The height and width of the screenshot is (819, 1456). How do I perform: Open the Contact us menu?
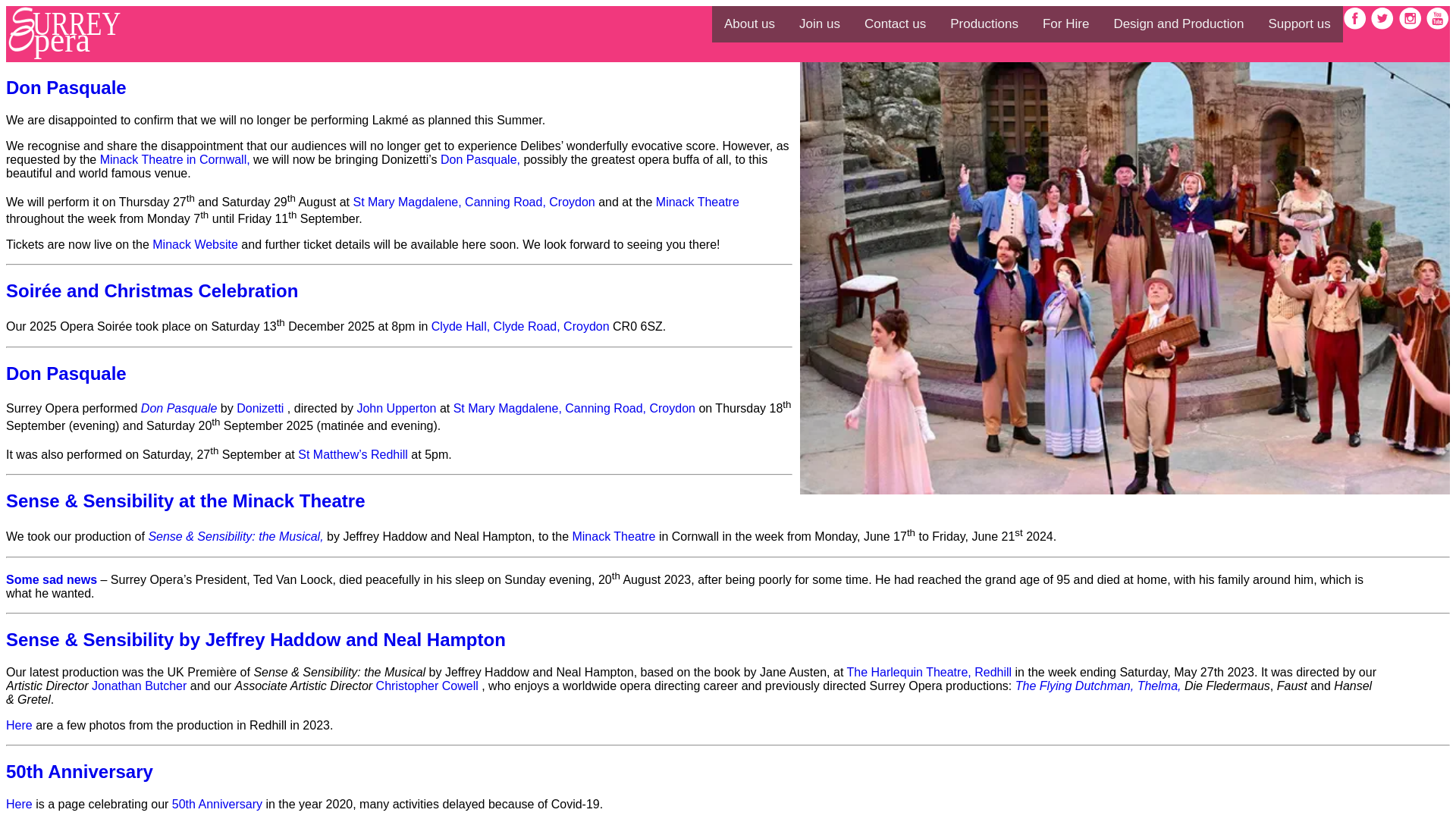coord(895,24)
